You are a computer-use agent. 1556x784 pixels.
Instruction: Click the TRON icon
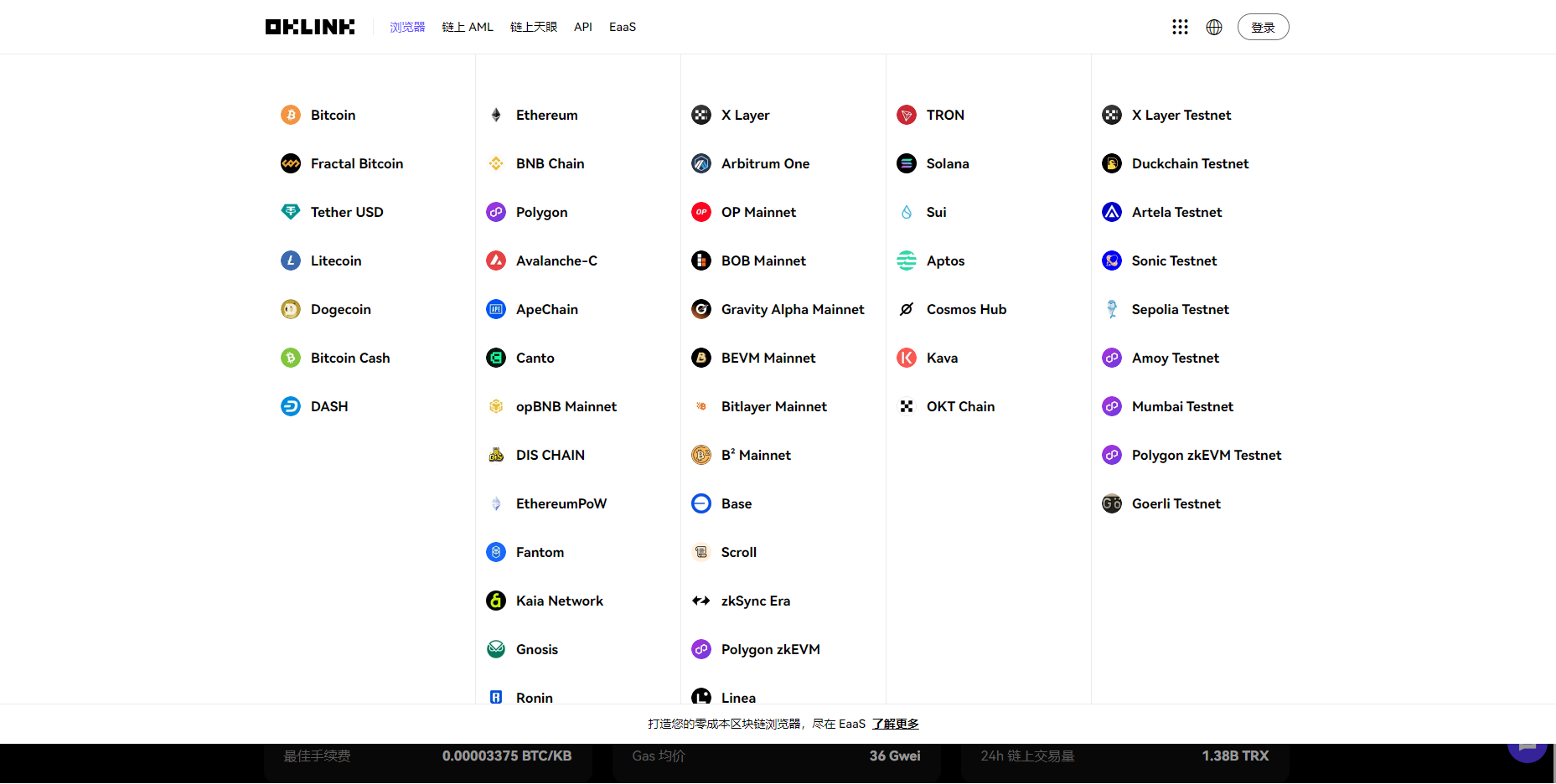(907, 115)
